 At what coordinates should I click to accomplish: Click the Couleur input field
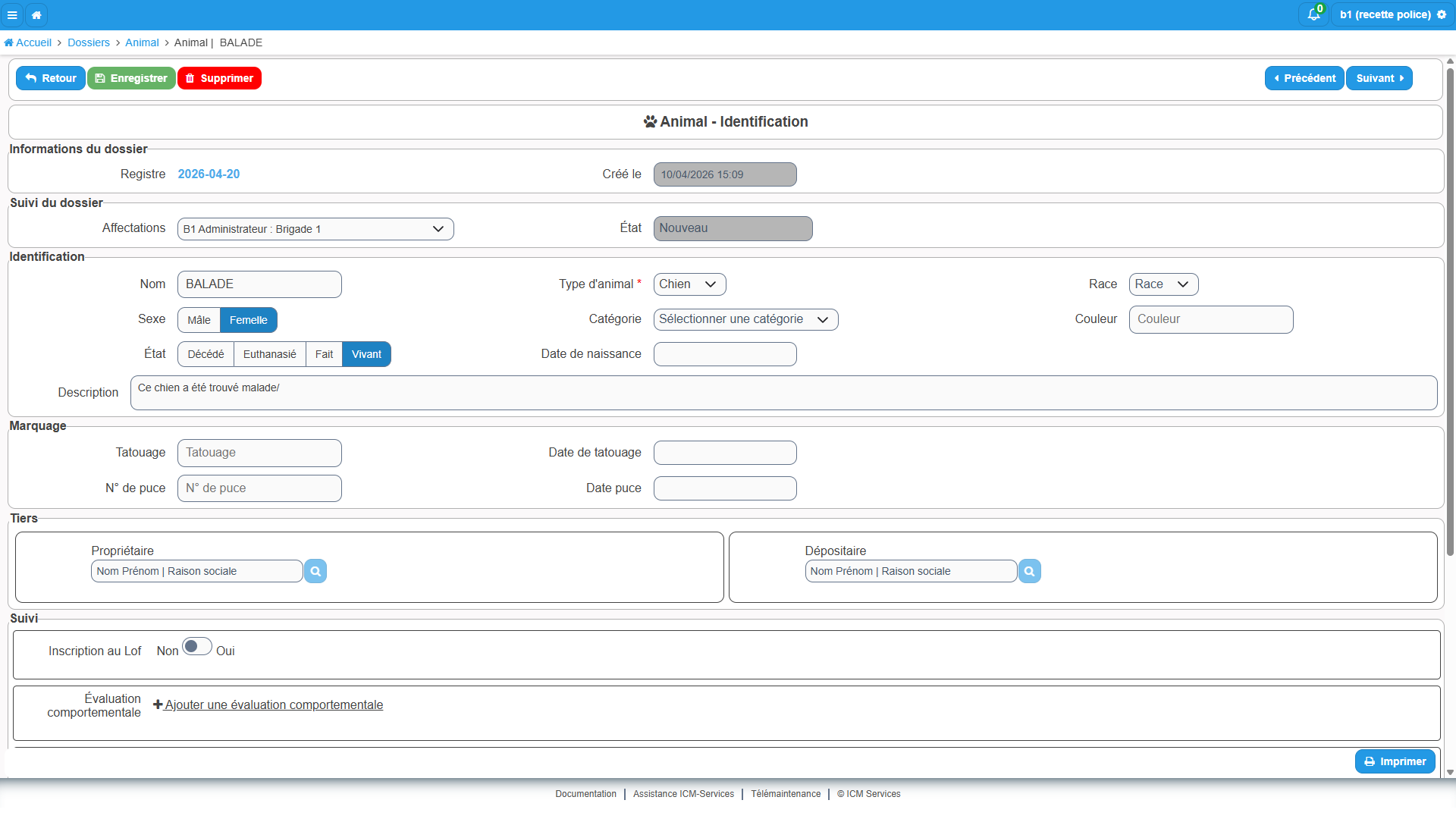1211,319
